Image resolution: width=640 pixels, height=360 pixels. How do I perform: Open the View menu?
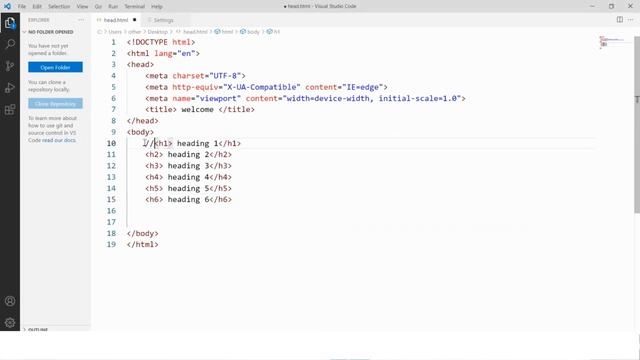tap(82, 7)
